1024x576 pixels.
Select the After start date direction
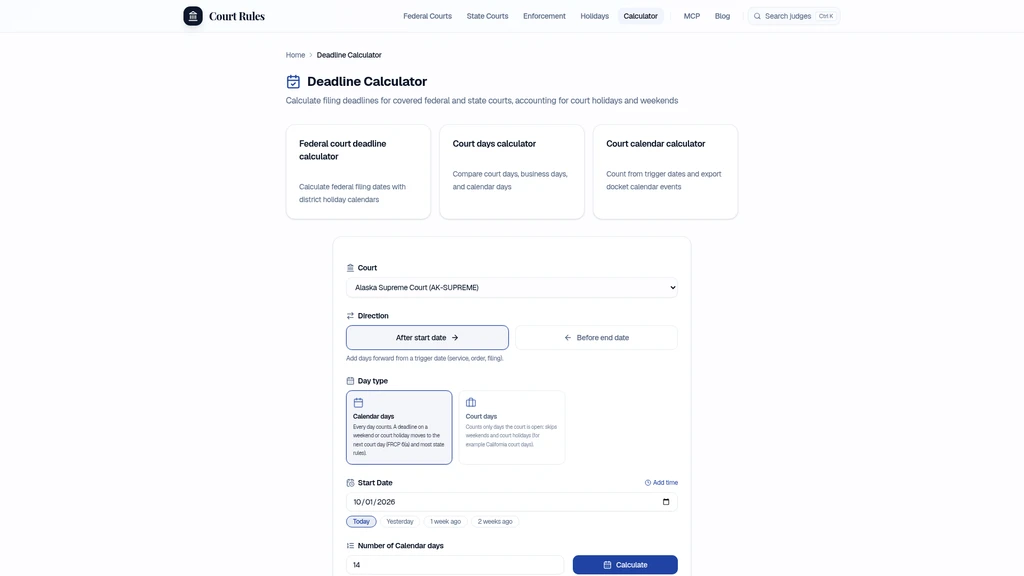coord(427,338)
